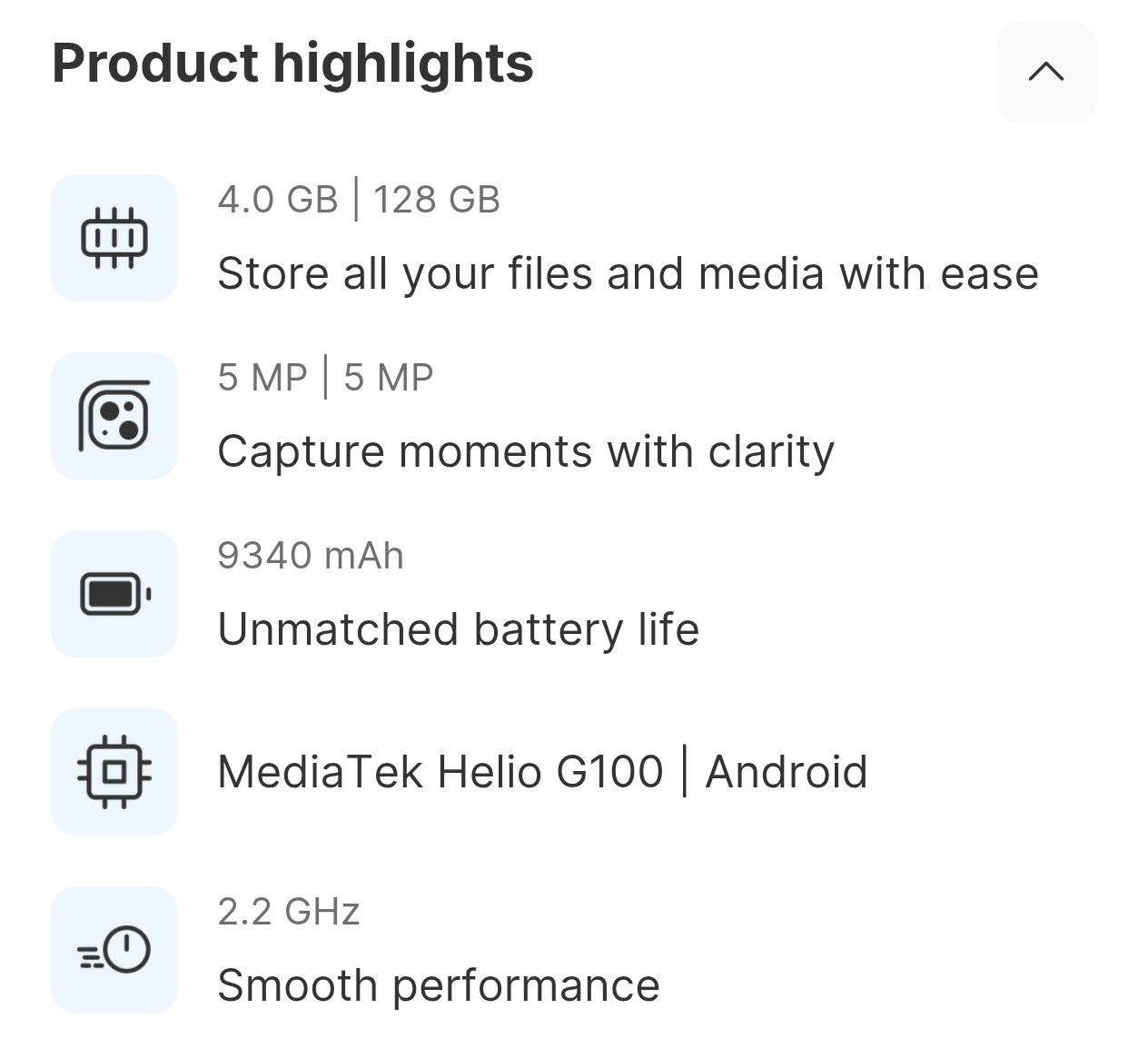Click the processor chip icon
Screen dimensions: 1148x1058
[x=114, y=772]
